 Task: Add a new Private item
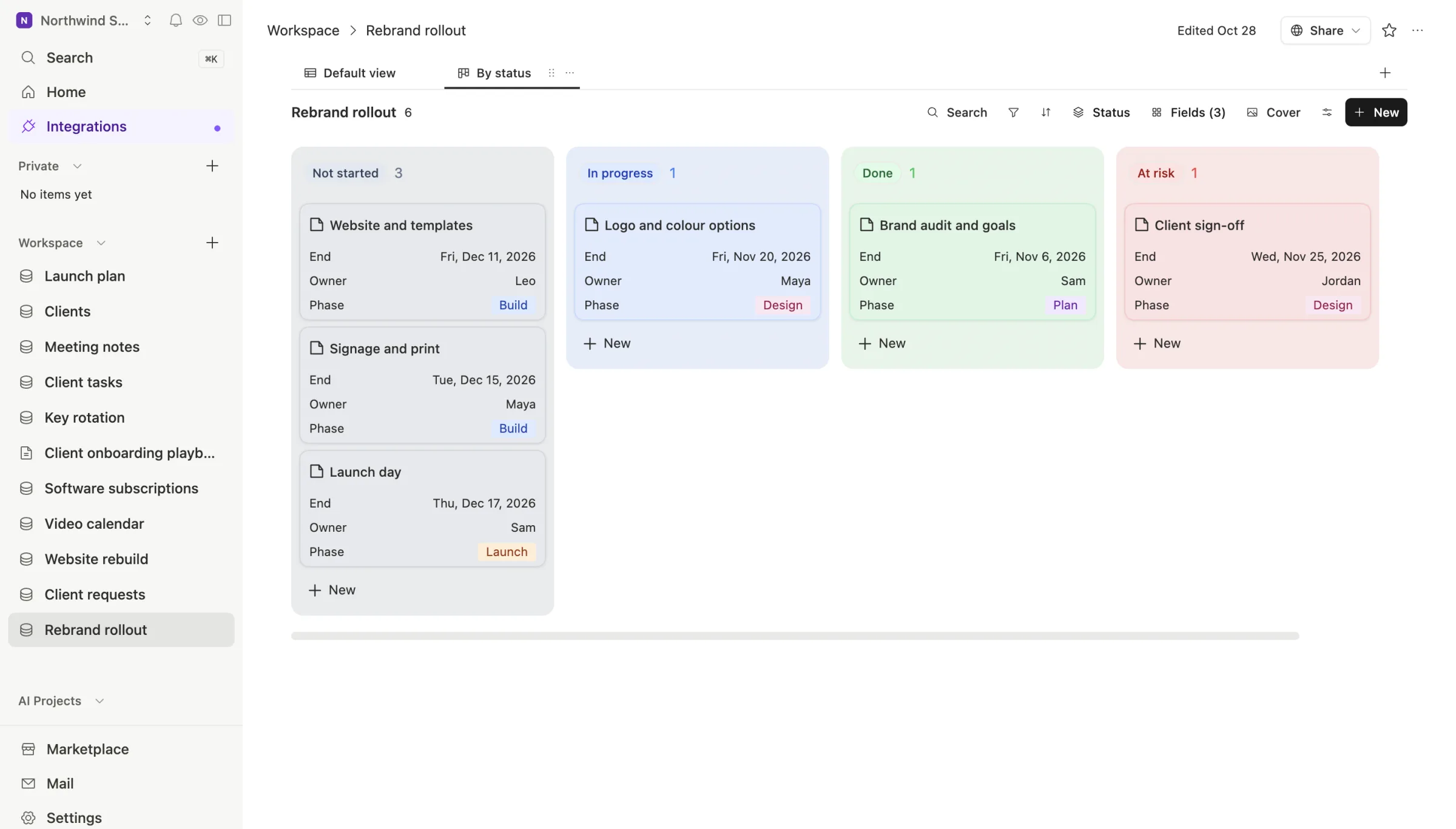point(212,166)
